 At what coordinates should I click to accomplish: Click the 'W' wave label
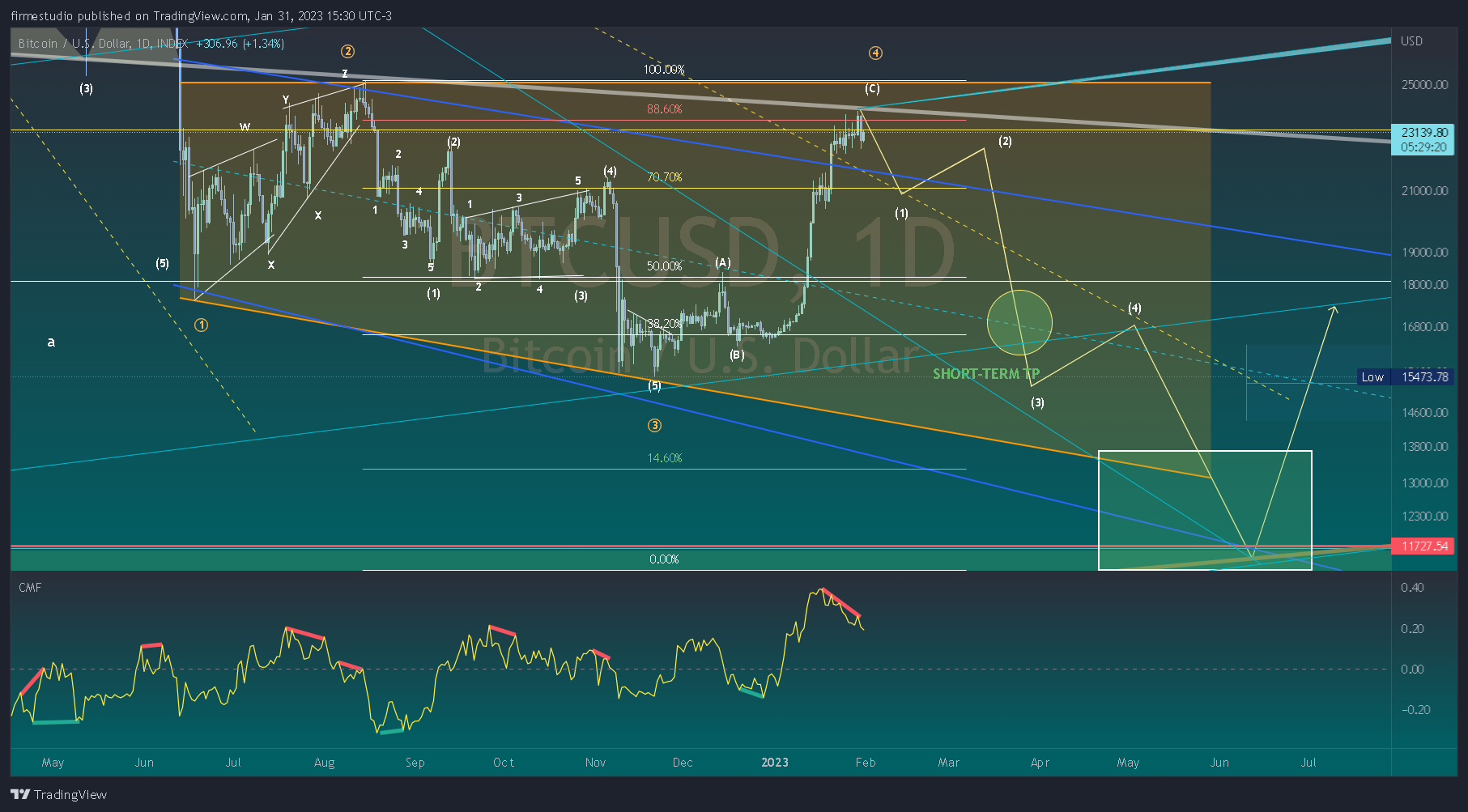[245, 127]
